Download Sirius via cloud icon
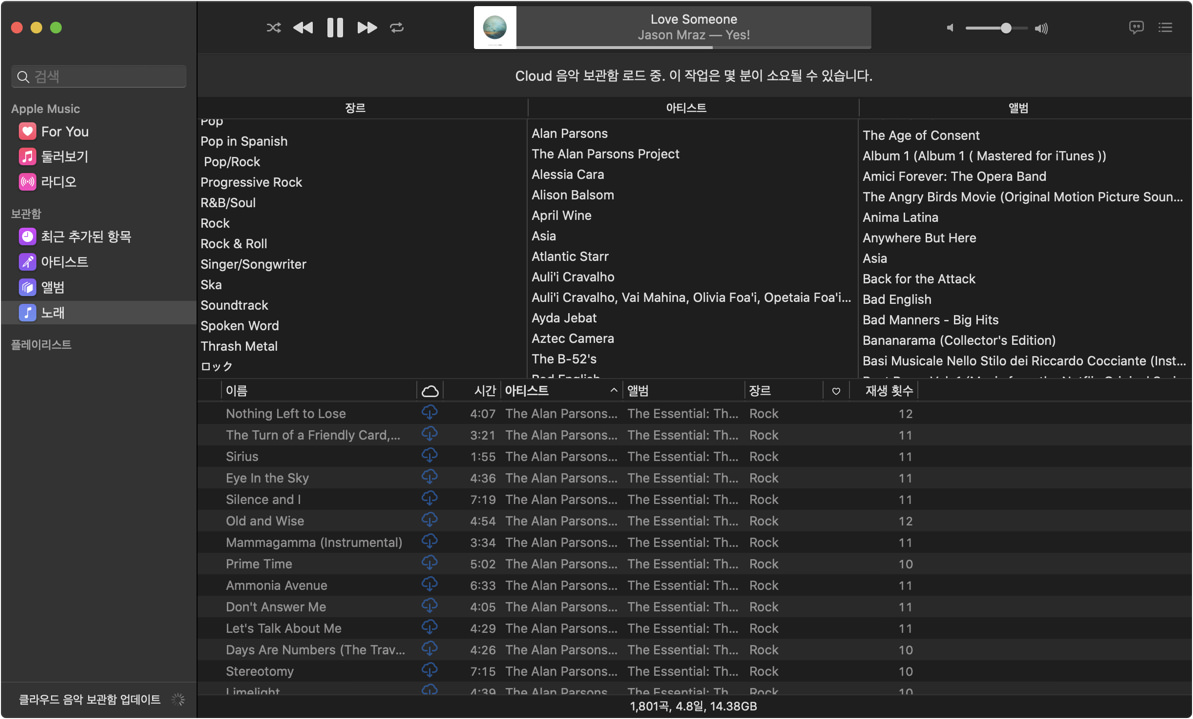1193x719 pixels. (430, 455)
